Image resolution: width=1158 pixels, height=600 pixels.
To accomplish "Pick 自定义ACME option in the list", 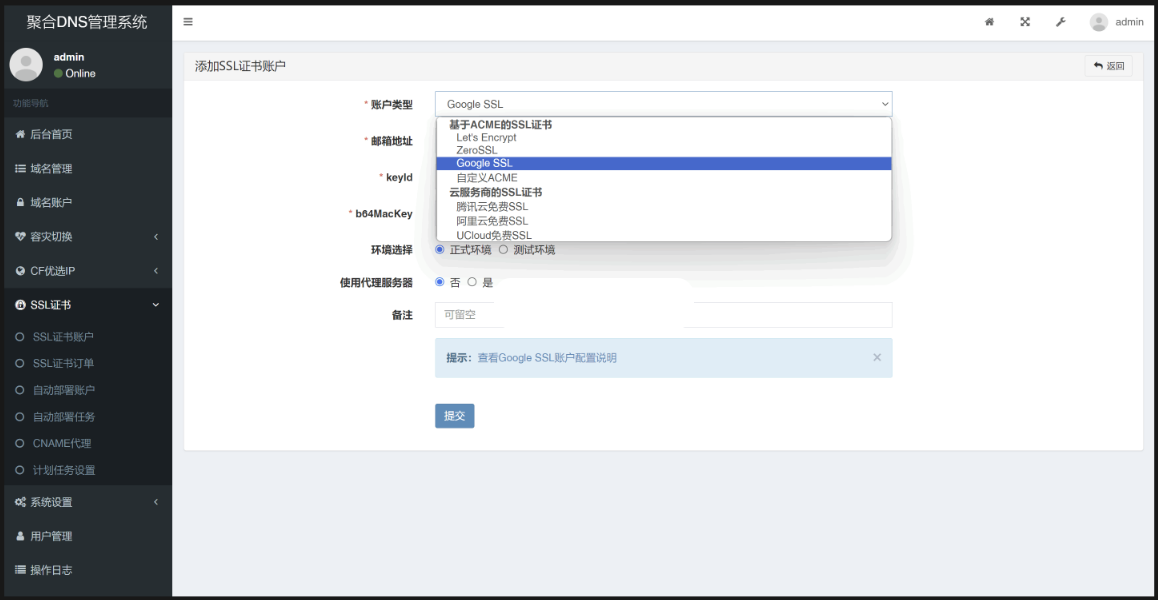I will pos(664,177).
